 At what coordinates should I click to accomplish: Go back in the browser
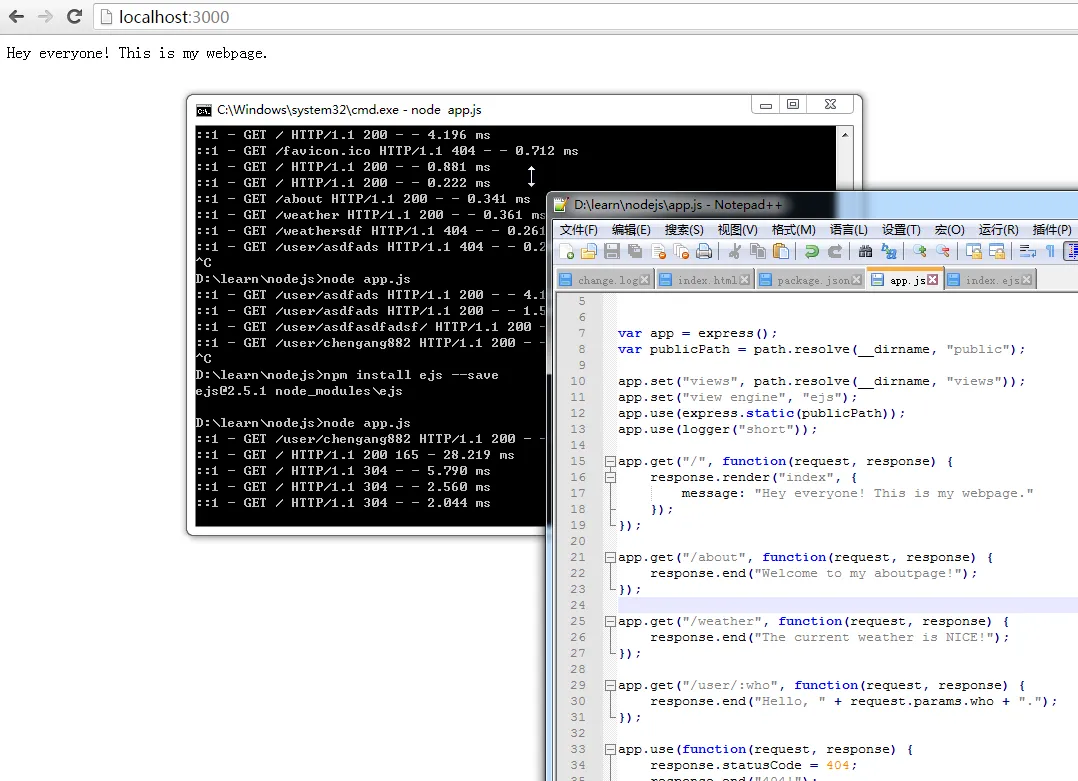[x=16, y=17]
